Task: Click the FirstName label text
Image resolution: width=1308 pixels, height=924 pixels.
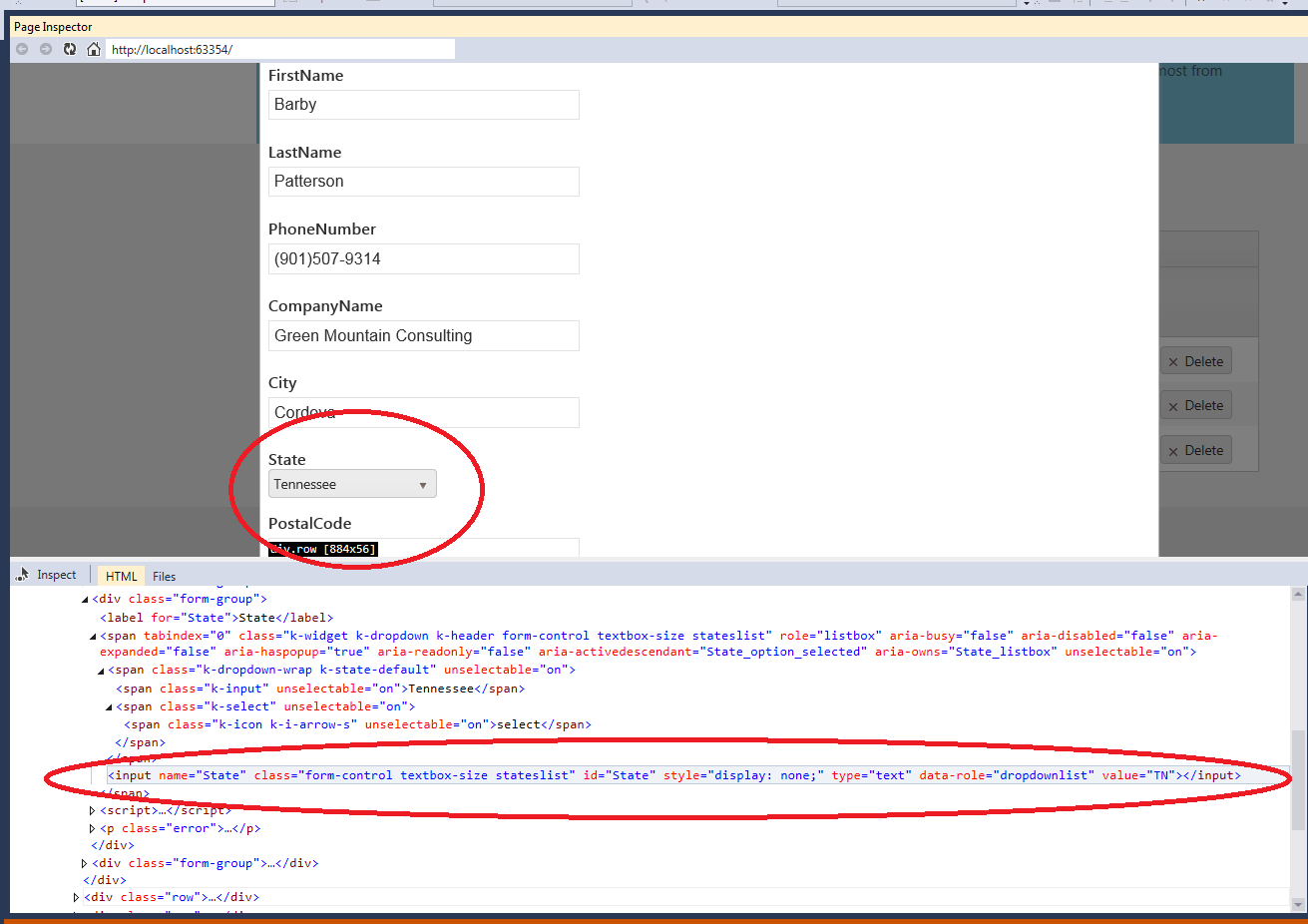Action: point(305,76)
